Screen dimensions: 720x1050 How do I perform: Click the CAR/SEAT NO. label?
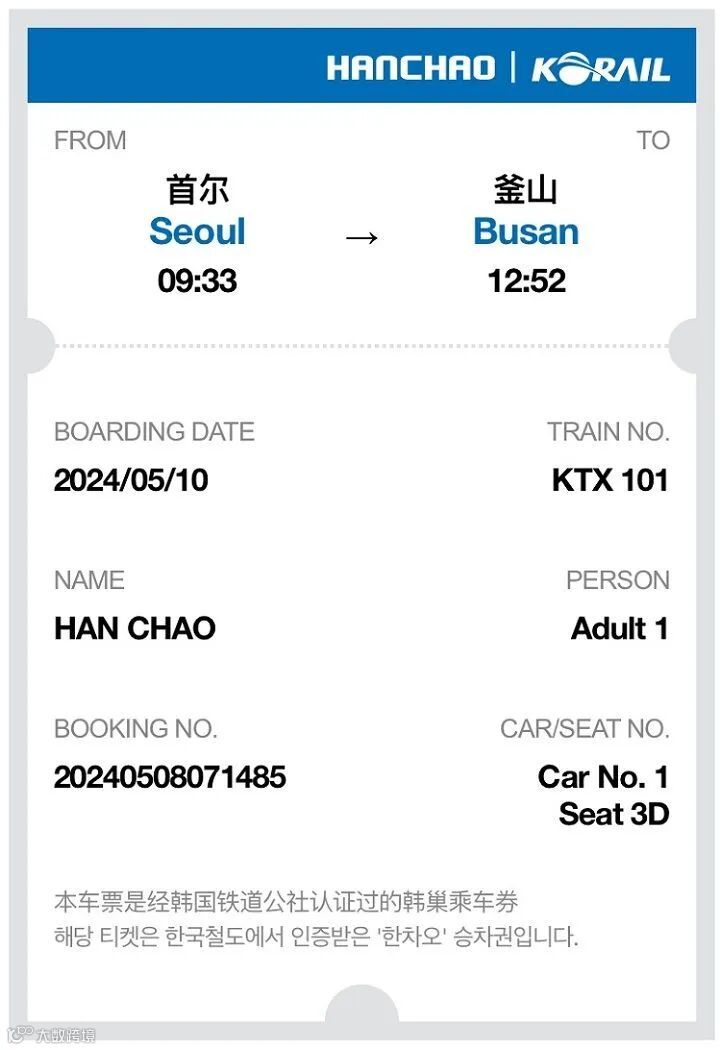[584, 729]
